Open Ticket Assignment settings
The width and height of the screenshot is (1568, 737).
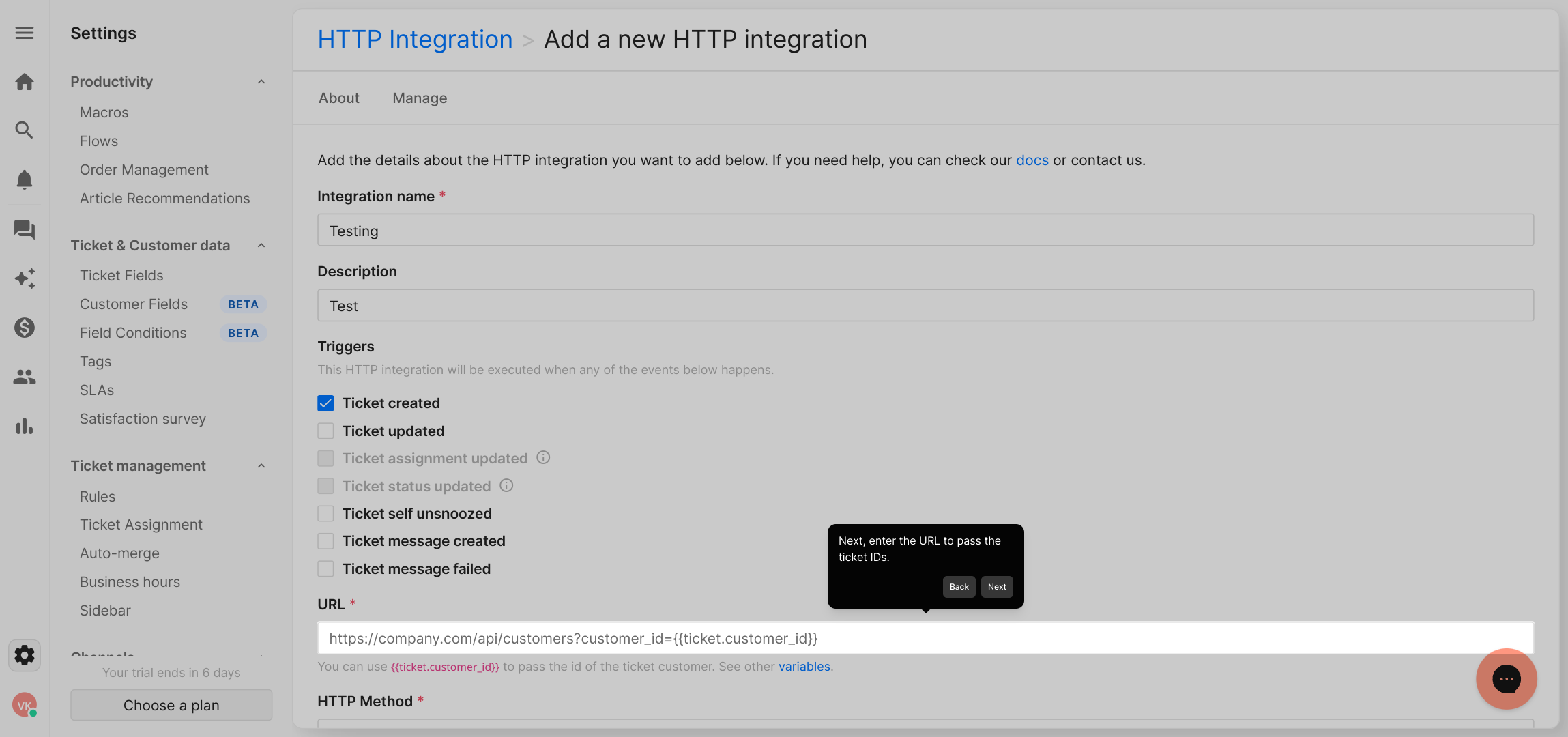coord(141,525)
